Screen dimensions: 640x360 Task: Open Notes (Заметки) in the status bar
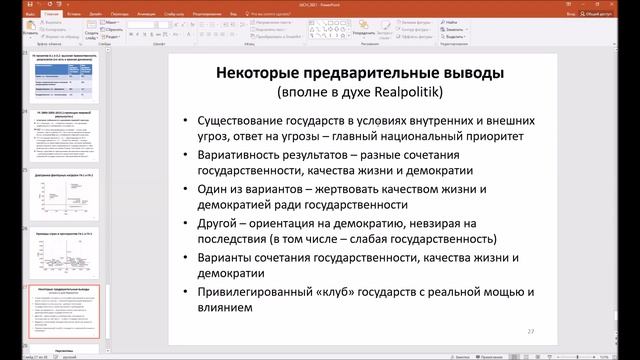click(460, 357)
